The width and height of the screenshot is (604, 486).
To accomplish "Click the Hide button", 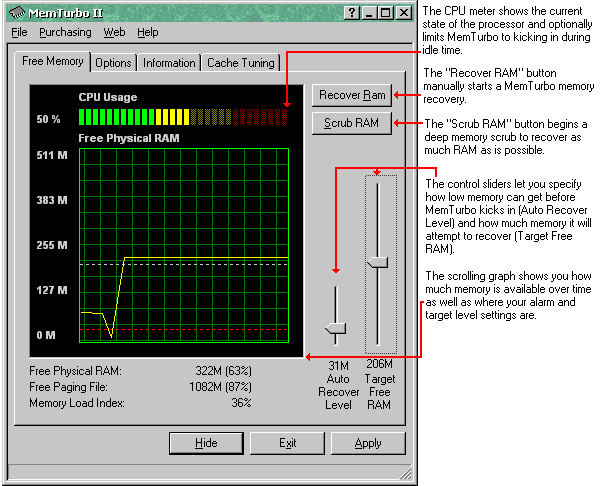I will 206,443.
